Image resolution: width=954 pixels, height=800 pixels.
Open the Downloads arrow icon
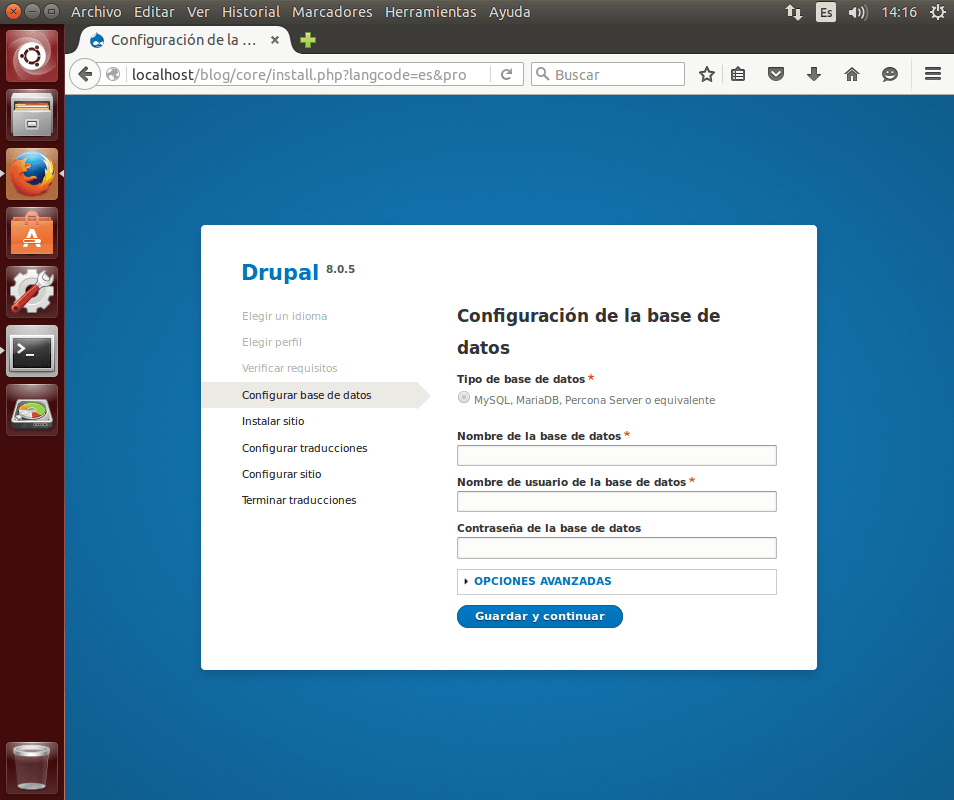pyautogui.click(x=813, y=74)
